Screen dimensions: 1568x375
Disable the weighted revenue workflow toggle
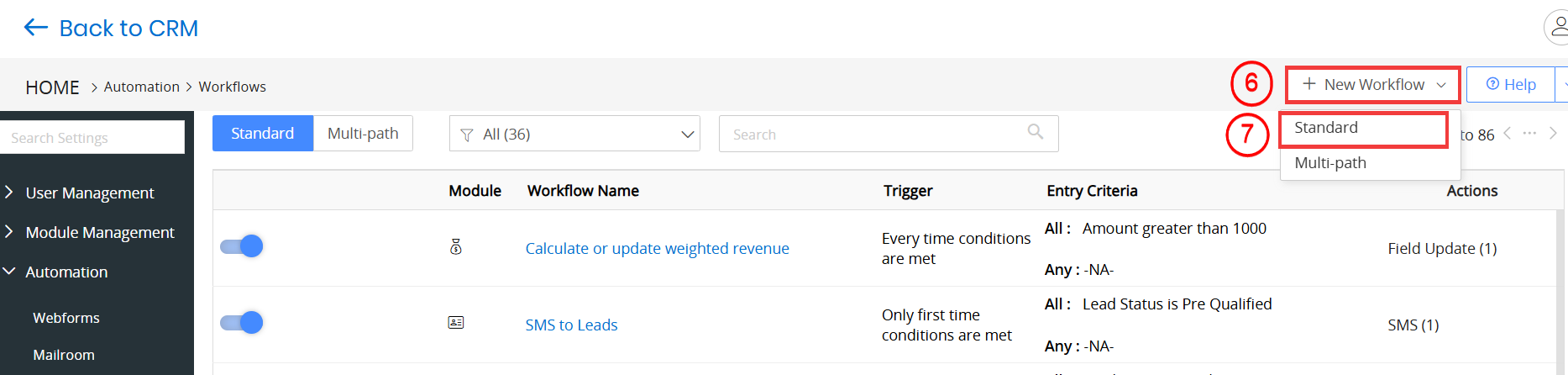pos(242,246)
